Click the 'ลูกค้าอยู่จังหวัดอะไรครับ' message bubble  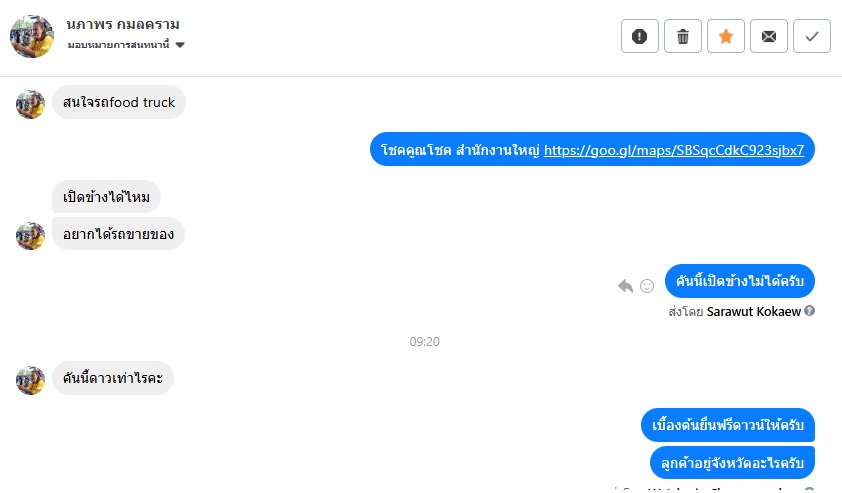732,462
